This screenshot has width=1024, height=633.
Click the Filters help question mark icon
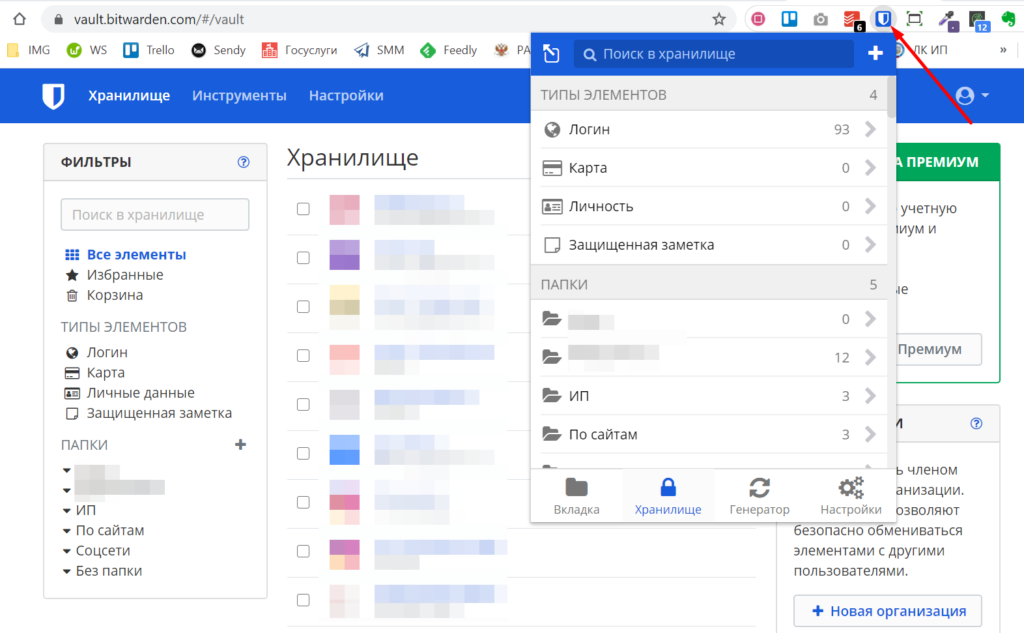pos(243,162)
